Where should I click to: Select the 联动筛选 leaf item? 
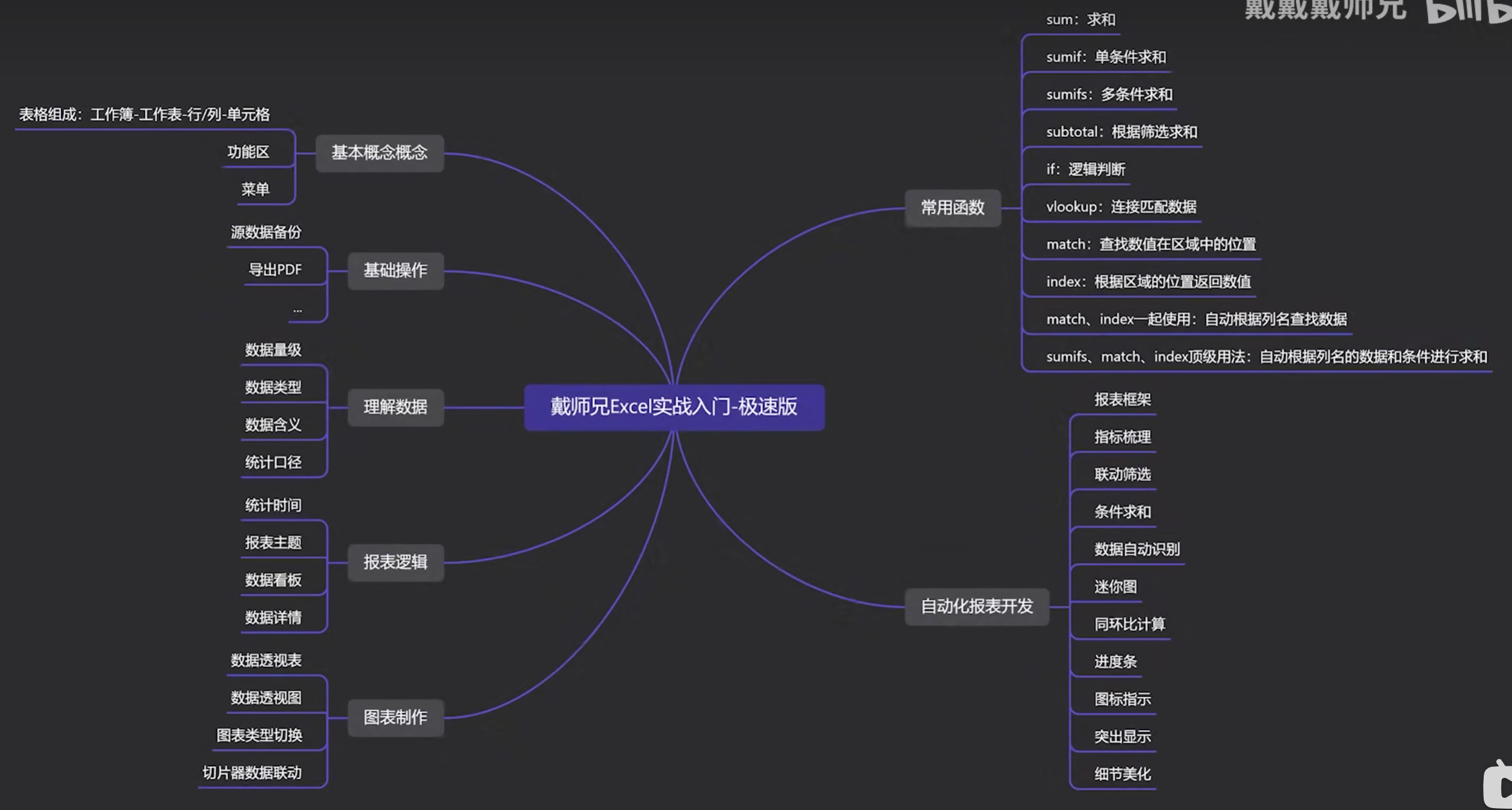click(1123, 474)
